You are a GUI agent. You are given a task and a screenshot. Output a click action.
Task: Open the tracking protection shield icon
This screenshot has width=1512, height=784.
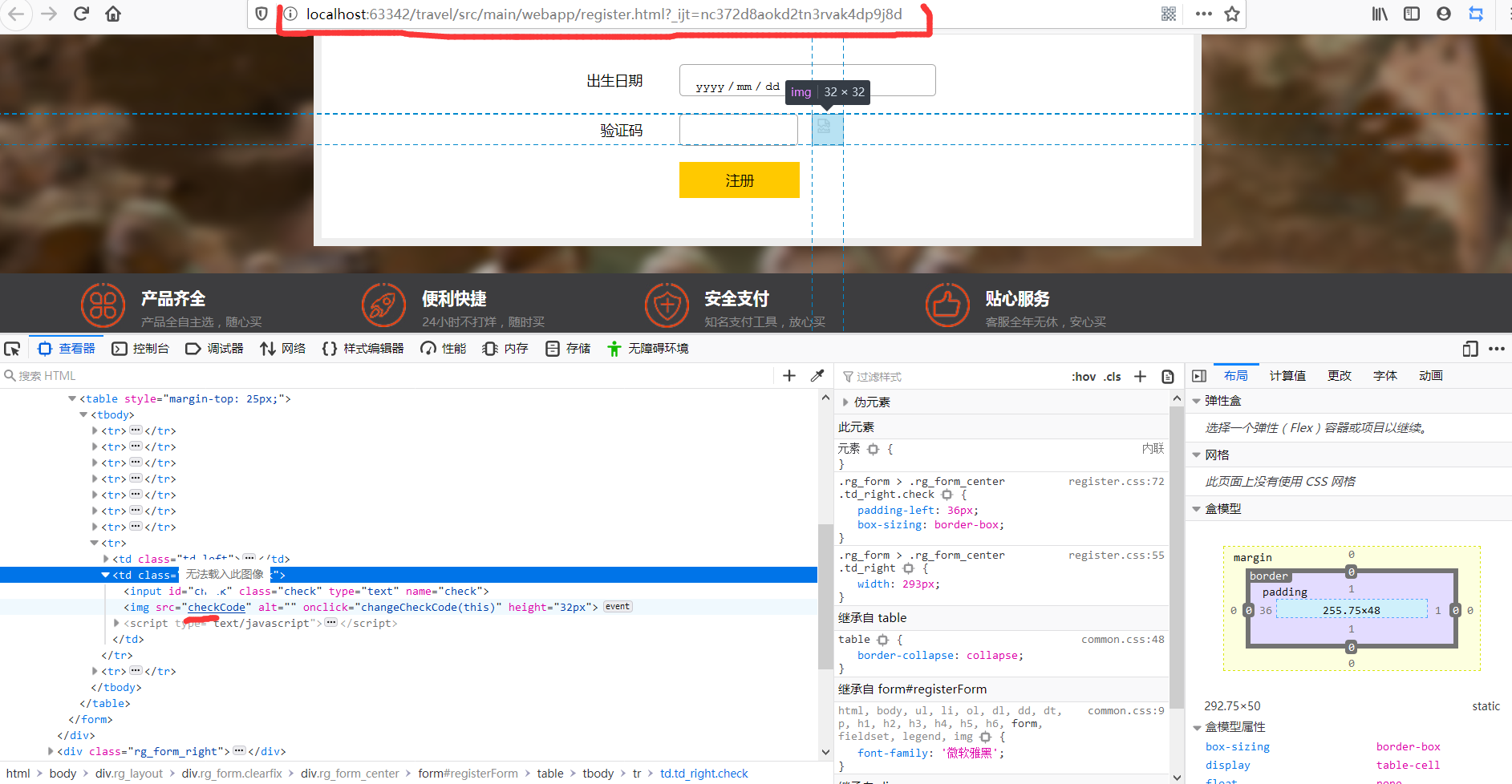[x=261, y=14]
